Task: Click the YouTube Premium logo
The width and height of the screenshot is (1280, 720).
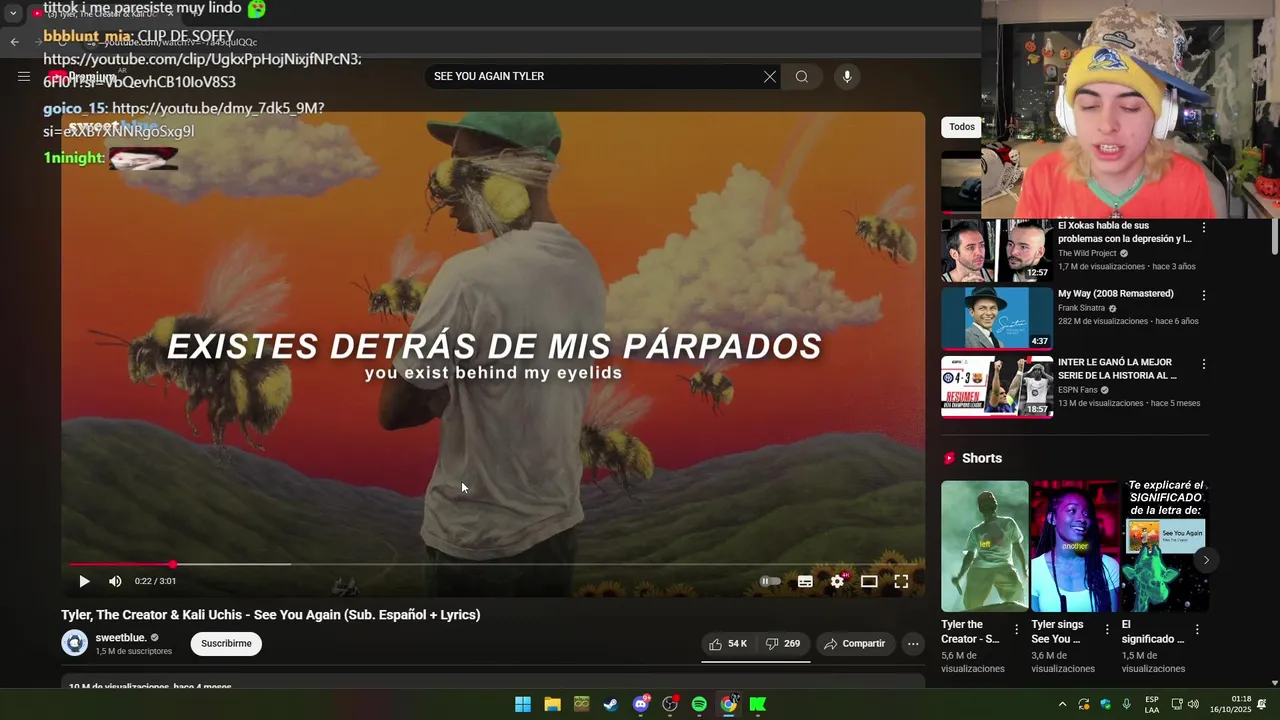Action: pos(82,77)
